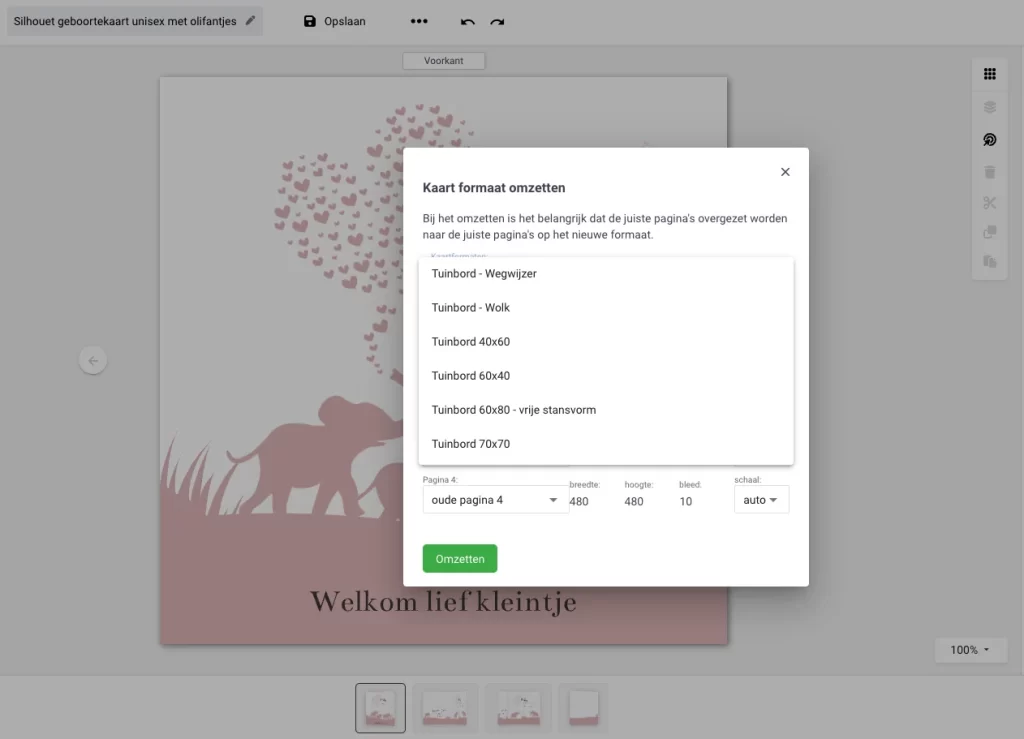
Task: Open the 100% zoom level dropdown
Action: click(970, 650)
